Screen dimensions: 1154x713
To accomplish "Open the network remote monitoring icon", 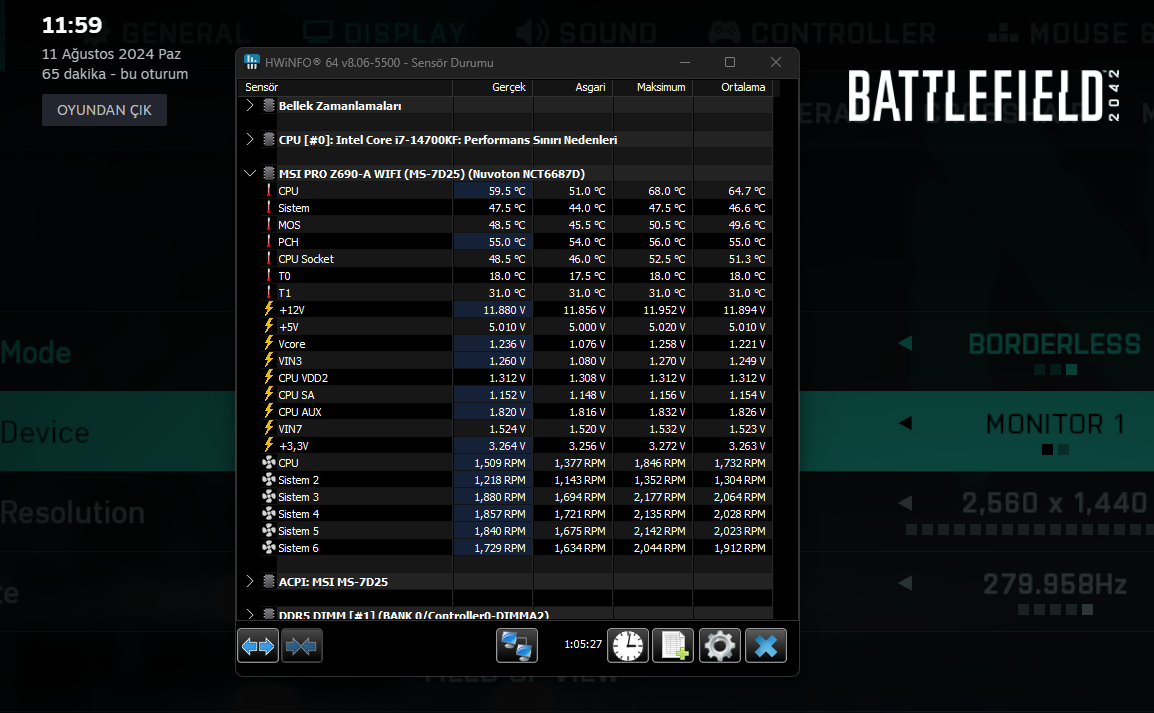I will point(517,646).
